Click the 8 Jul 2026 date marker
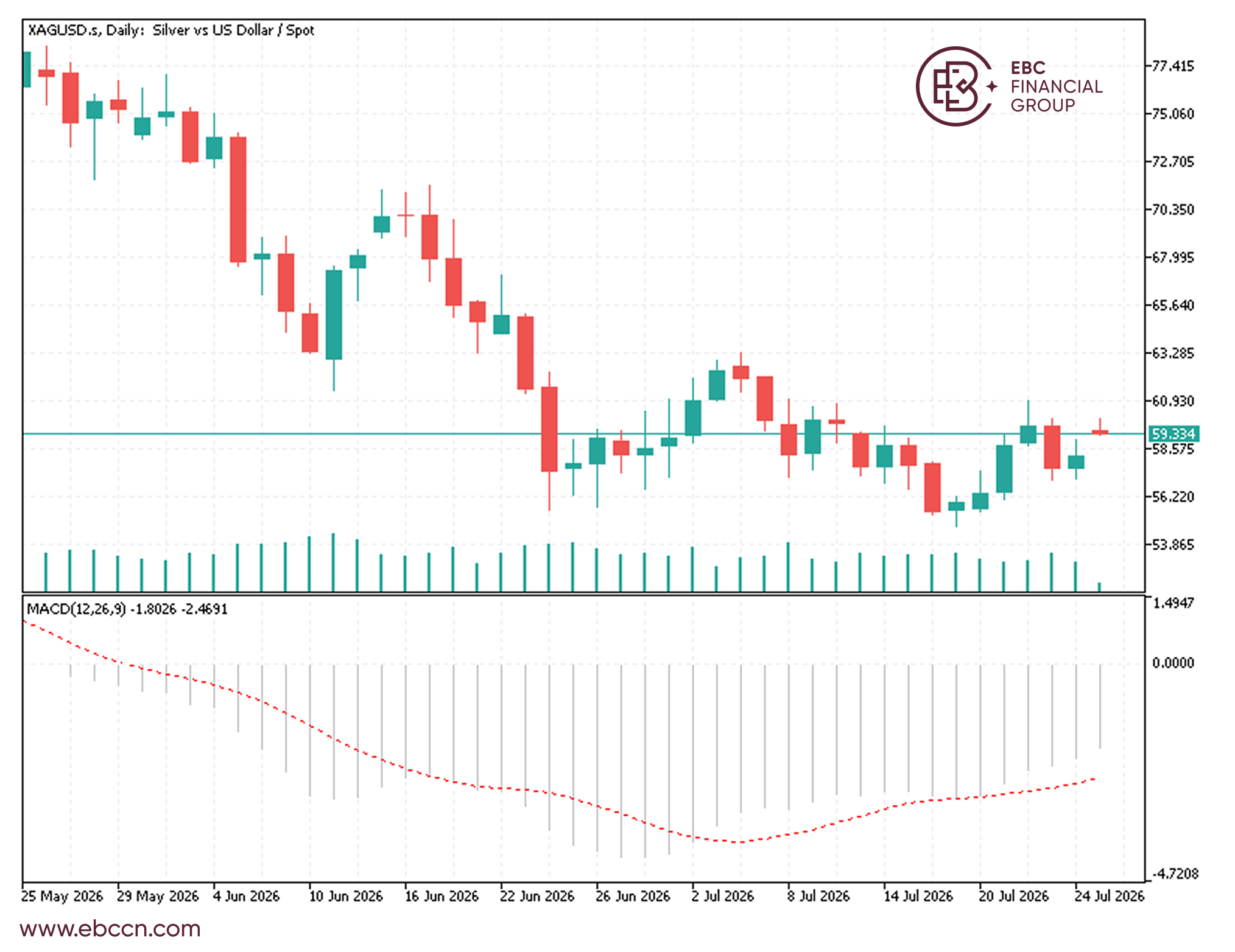The height and width of the screenshot is (952, 1235). [x=818, y=897]
